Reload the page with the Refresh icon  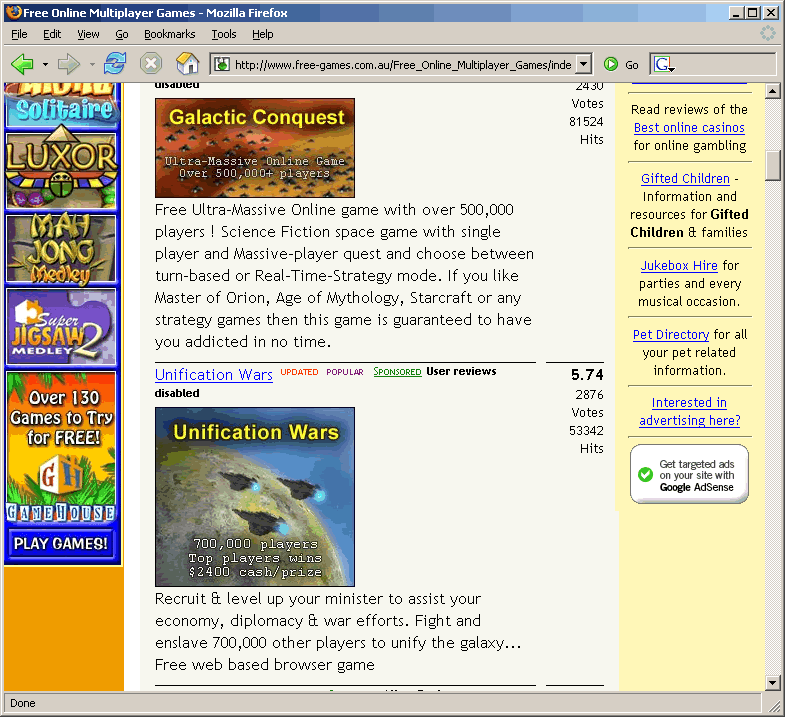[116, 64]
